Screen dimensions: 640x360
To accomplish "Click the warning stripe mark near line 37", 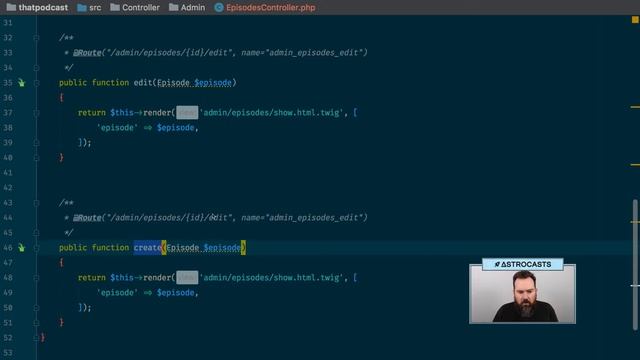I will click(635, 107).
